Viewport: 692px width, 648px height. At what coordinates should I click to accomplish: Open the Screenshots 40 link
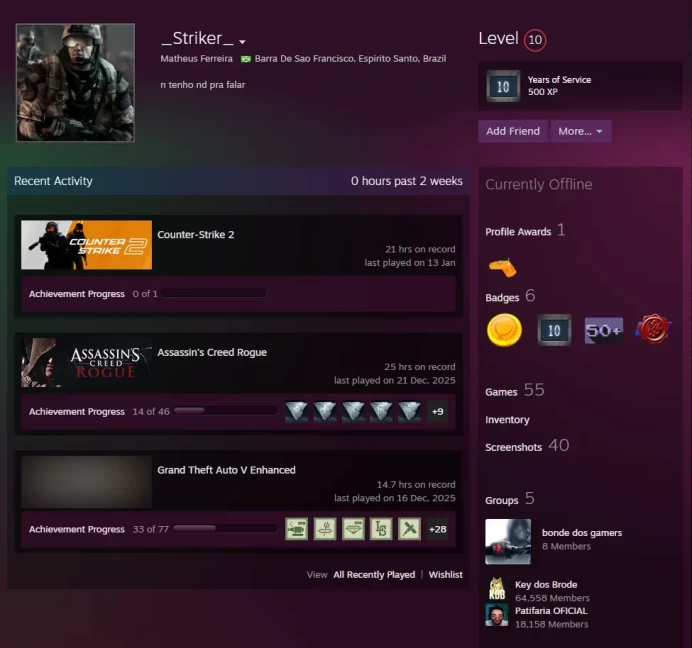point(527,446)
